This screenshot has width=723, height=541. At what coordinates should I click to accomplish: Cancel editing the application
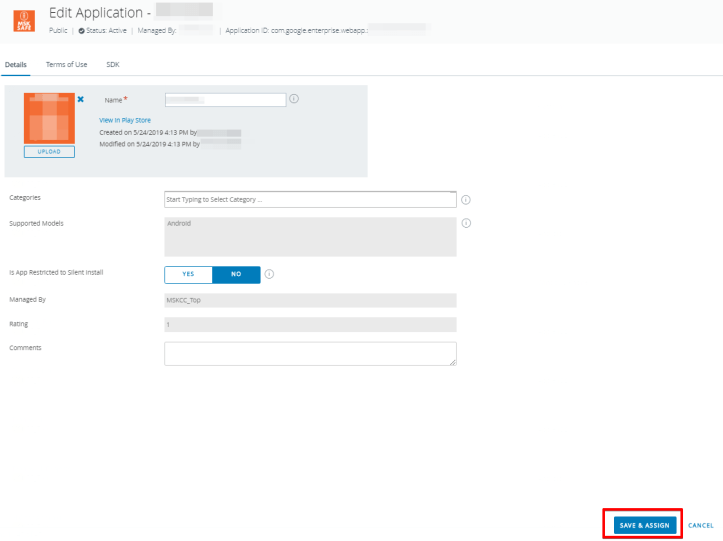point(700,525)
